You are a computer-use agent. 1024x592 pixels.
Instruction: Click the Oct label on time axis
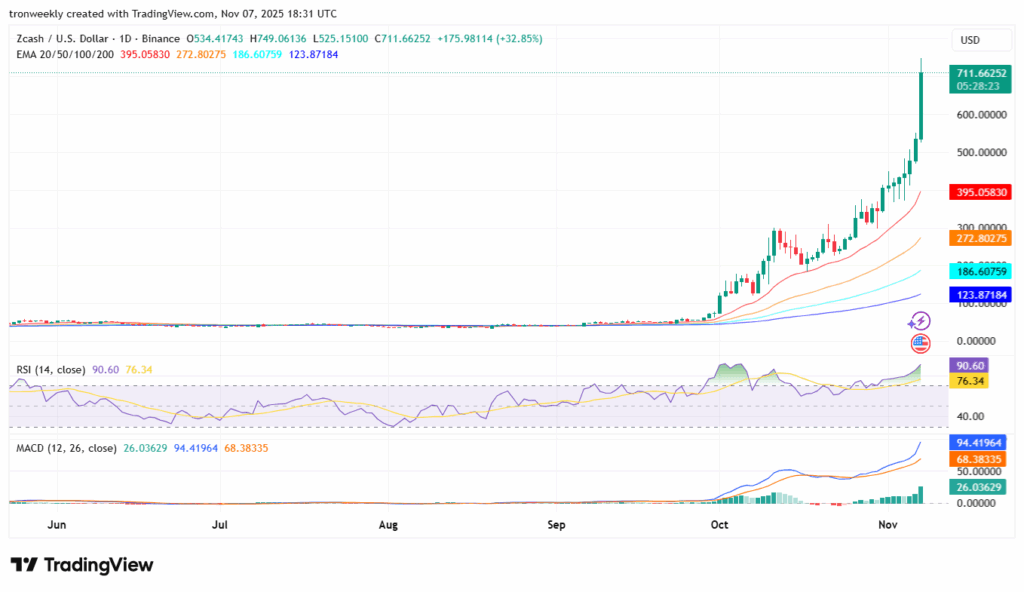719,524
